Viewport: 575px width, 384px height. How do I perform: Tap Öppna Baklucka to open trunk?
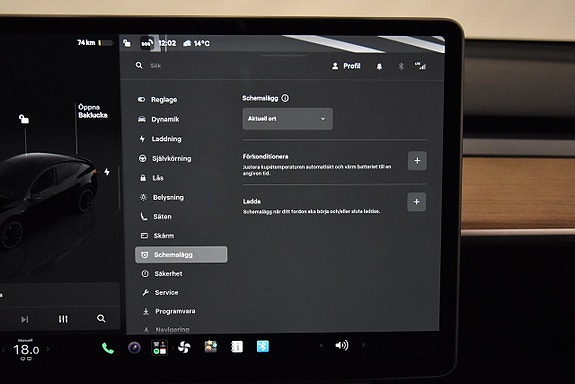tap(93, 111)
